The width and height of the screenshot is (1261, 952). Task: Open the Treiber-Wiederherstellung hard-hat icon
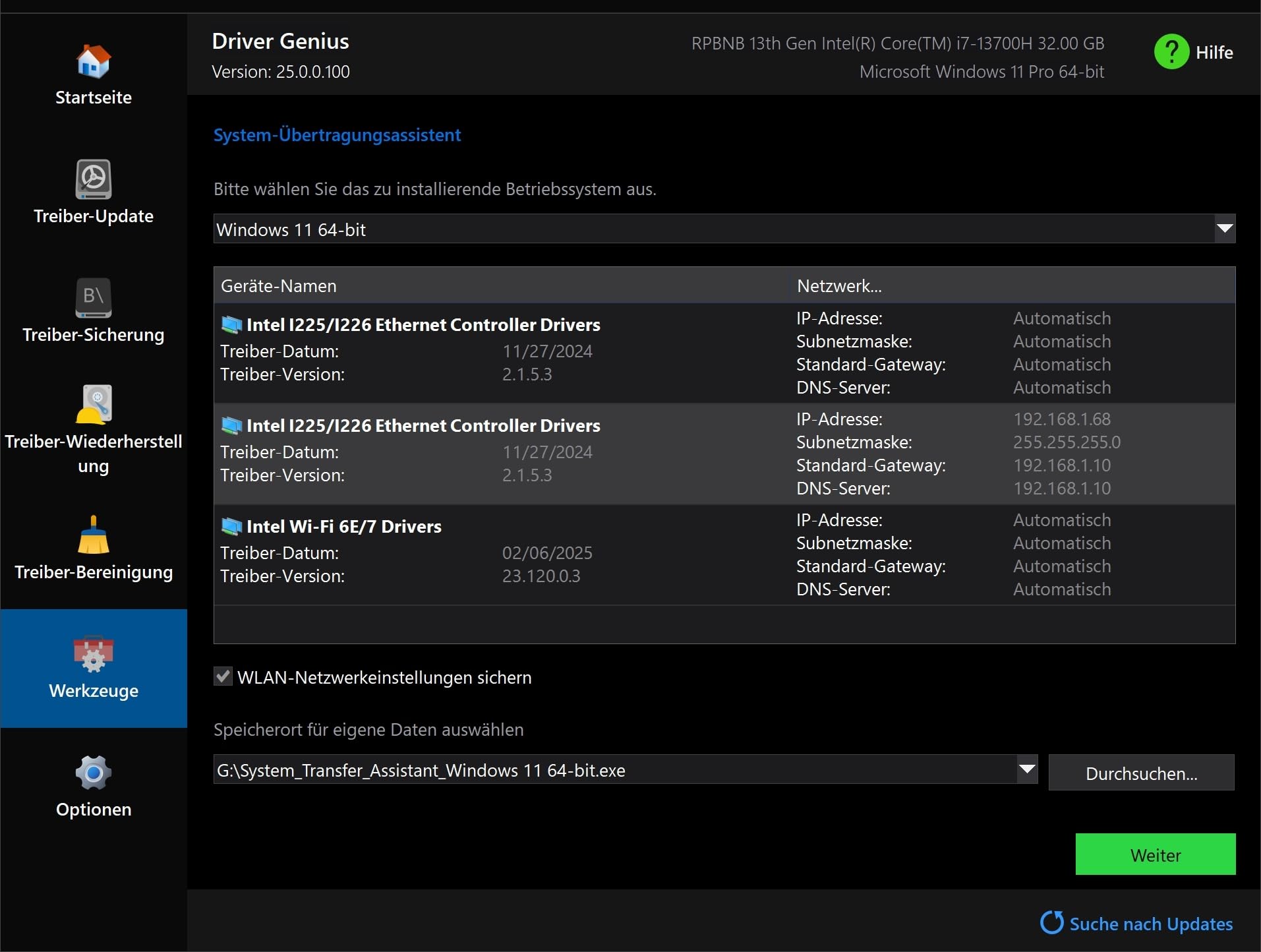(x=94, y=403)
